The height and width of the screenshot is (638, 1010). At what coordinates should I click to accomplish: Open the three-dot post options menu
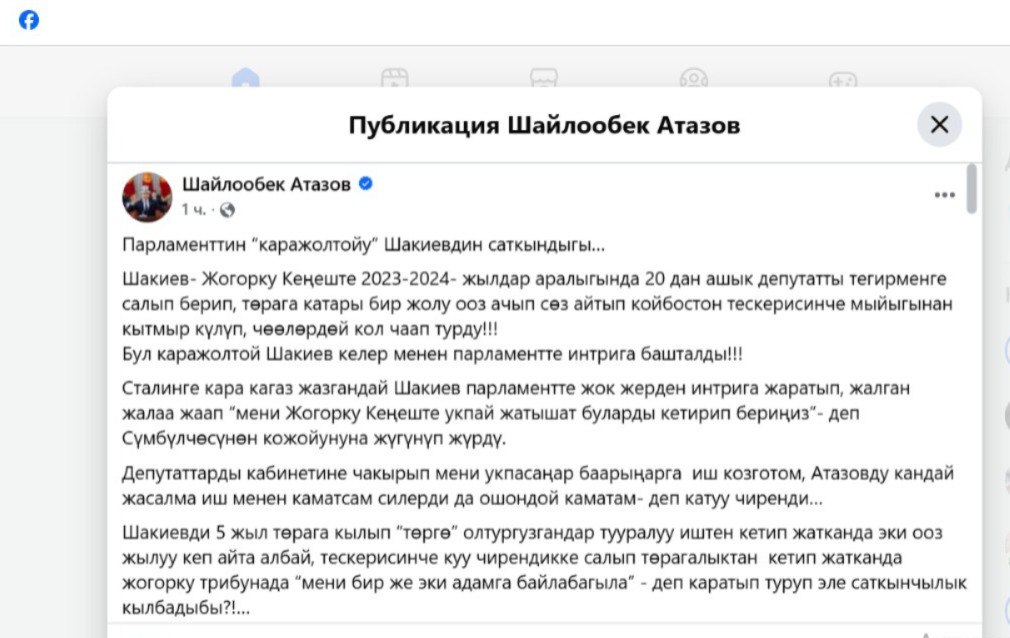pos(944,195)
